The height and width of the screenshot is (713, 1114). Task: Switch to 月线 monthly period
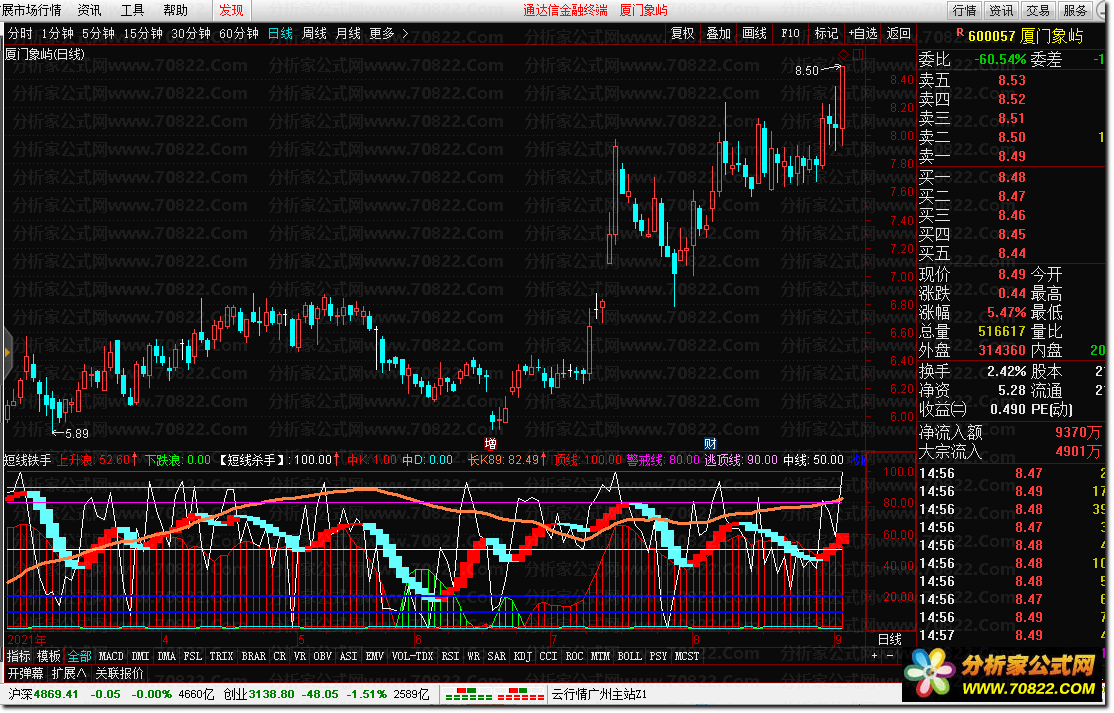[348, 33]
